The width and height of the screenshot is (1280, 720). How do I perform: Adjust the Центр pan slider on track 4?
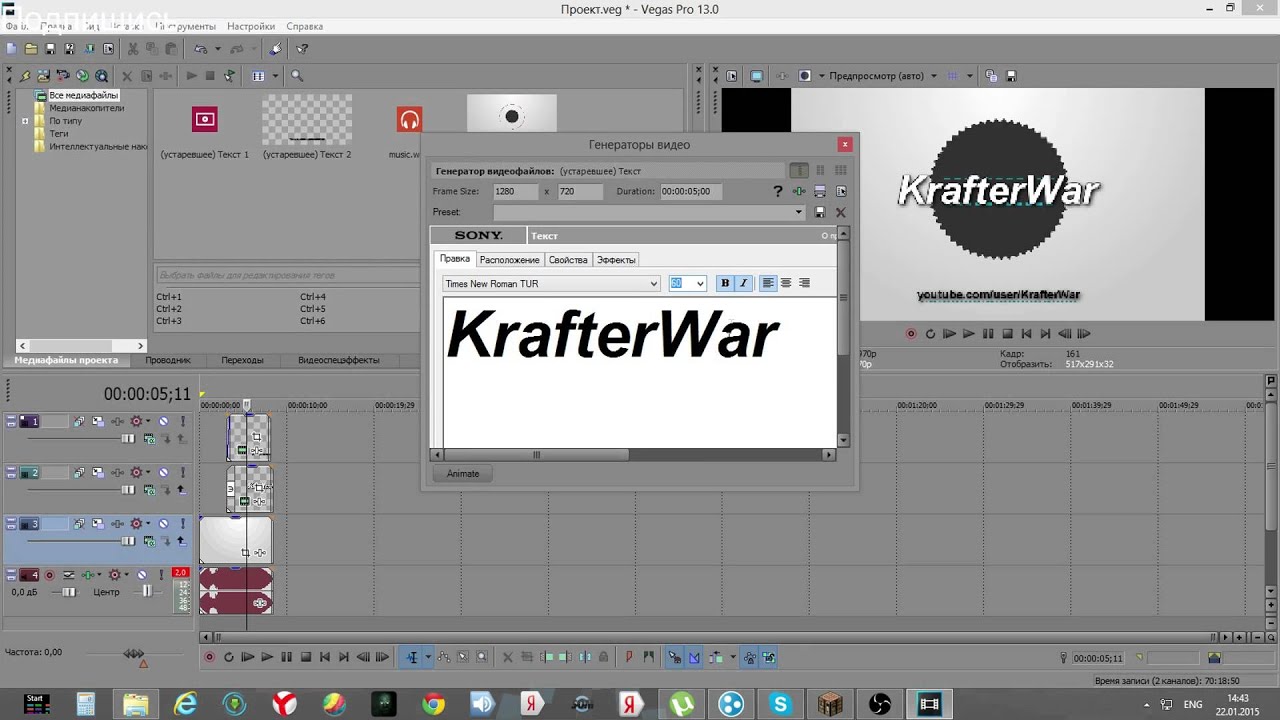[x=146, y=592]
